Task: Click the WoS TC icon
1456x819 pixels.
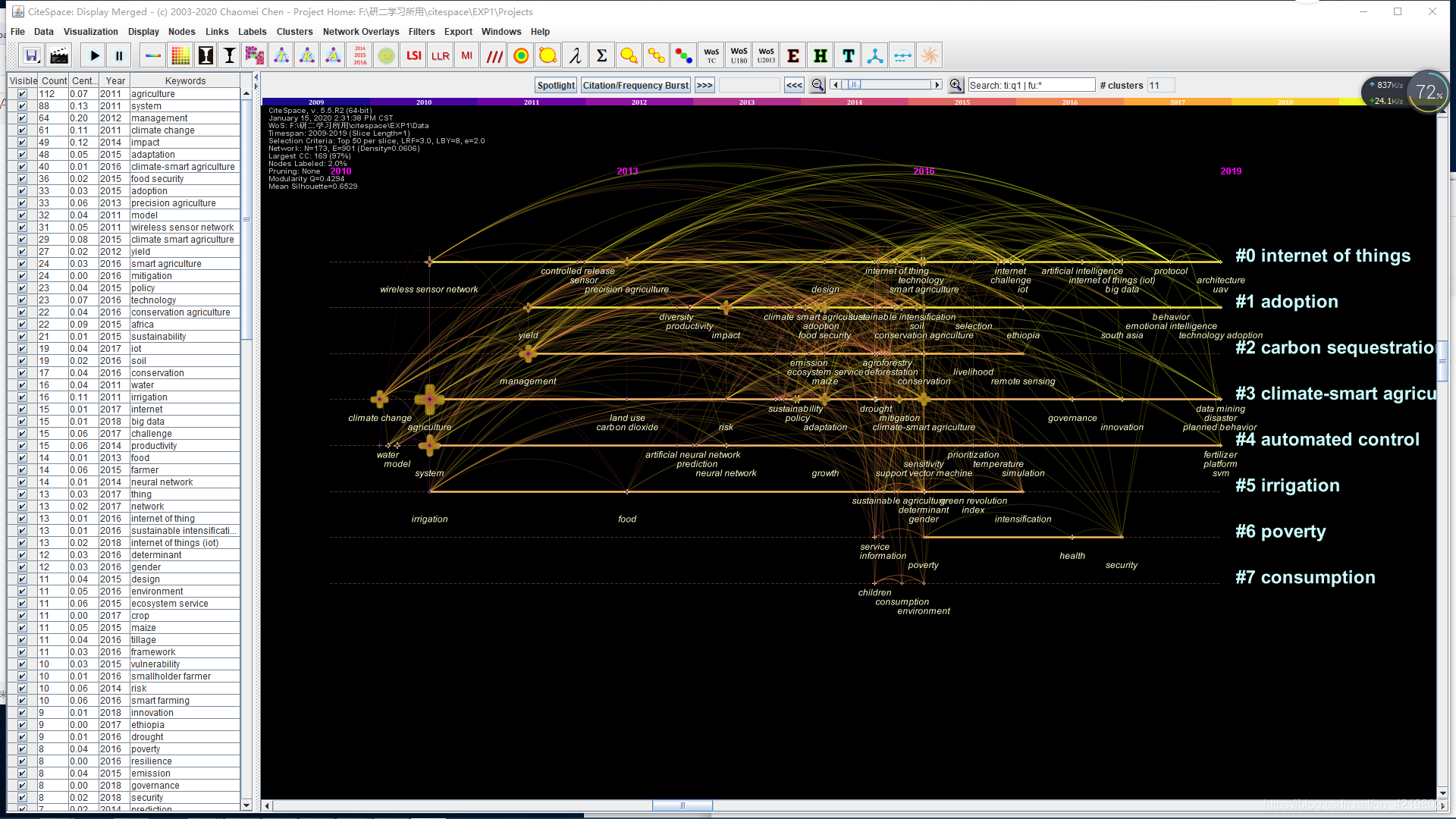Action: point(711,55)
